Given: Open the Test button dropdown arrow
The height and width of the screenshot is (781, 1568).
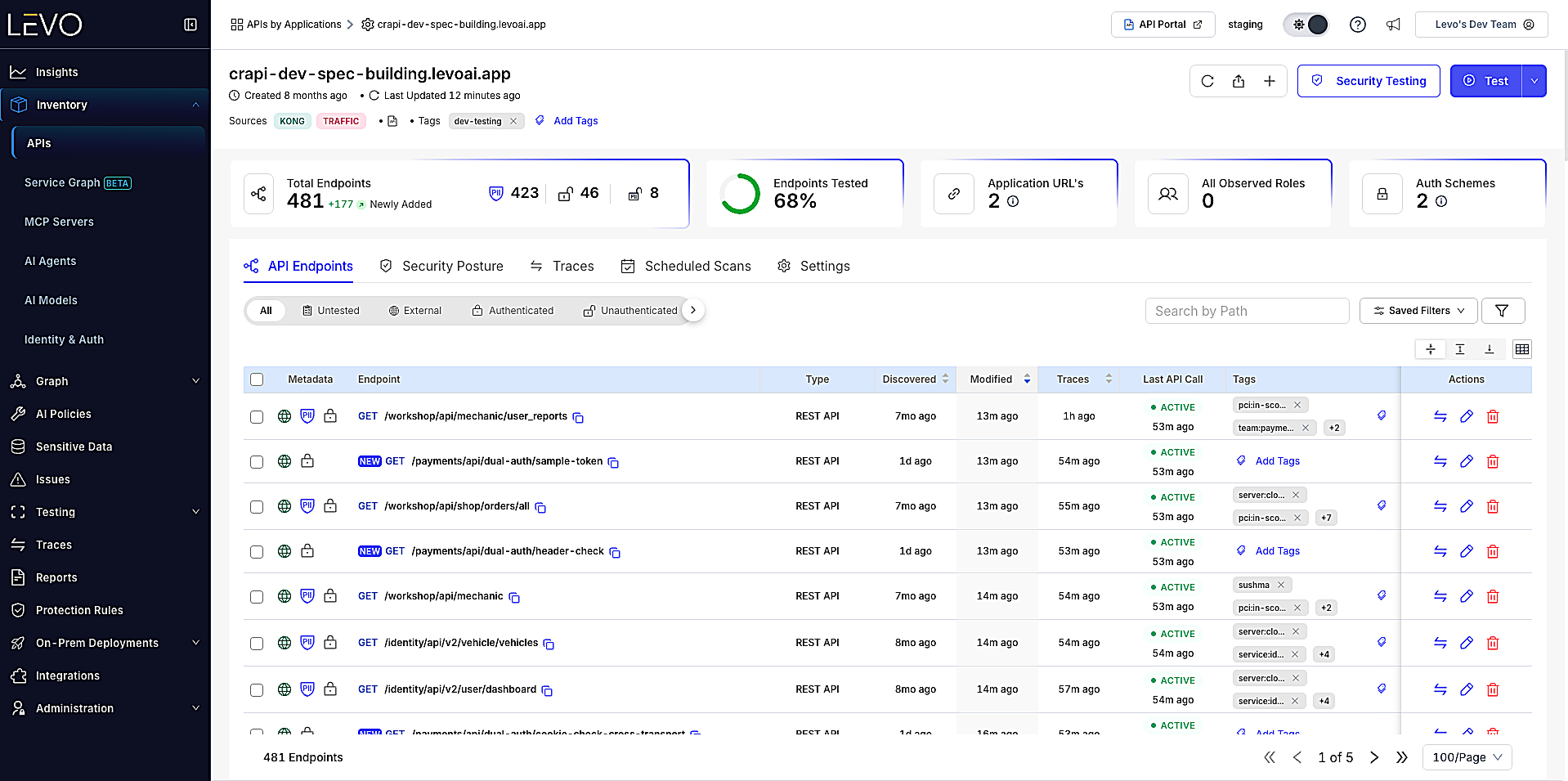Looking at the screenshot, I should coord(1534,81).
